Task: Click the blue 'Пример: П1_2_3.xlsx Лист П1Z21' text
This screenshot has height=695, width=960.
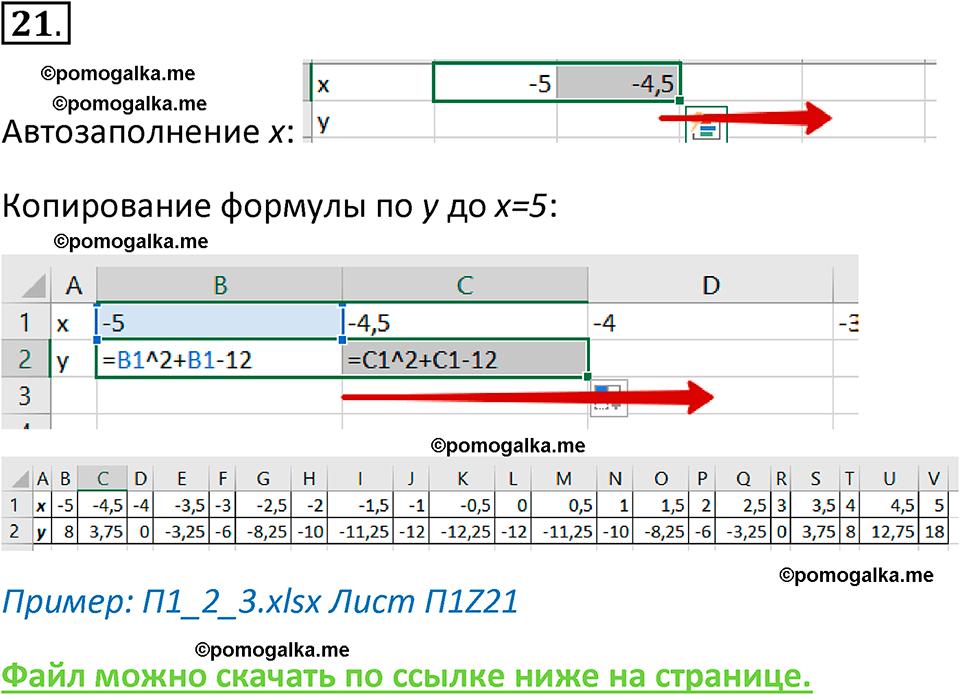Action: (x=260, y=602)
